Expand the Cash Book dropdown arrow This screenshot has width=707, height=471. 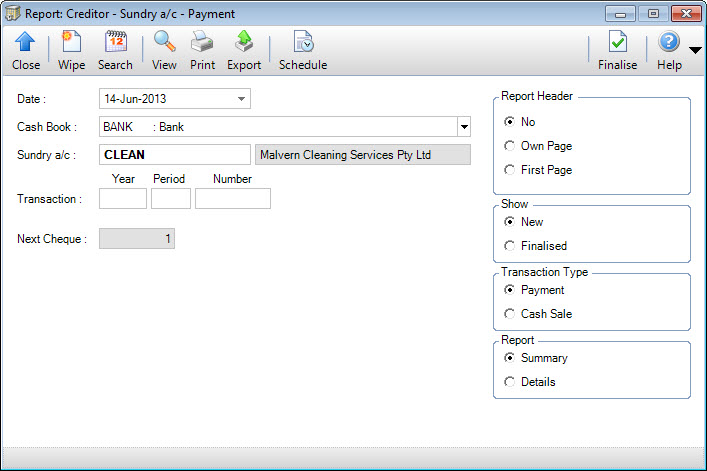[x=464, y=127]
